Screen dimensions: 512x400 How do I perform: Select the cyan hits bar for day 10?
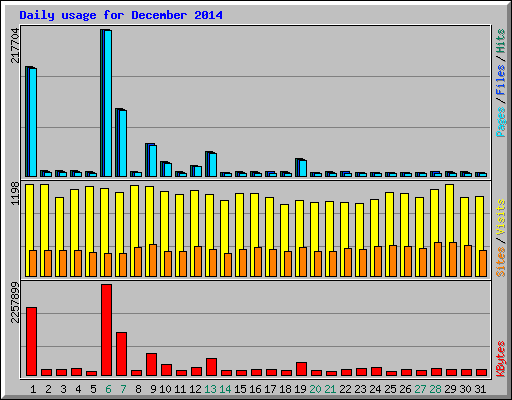(168, 170)
